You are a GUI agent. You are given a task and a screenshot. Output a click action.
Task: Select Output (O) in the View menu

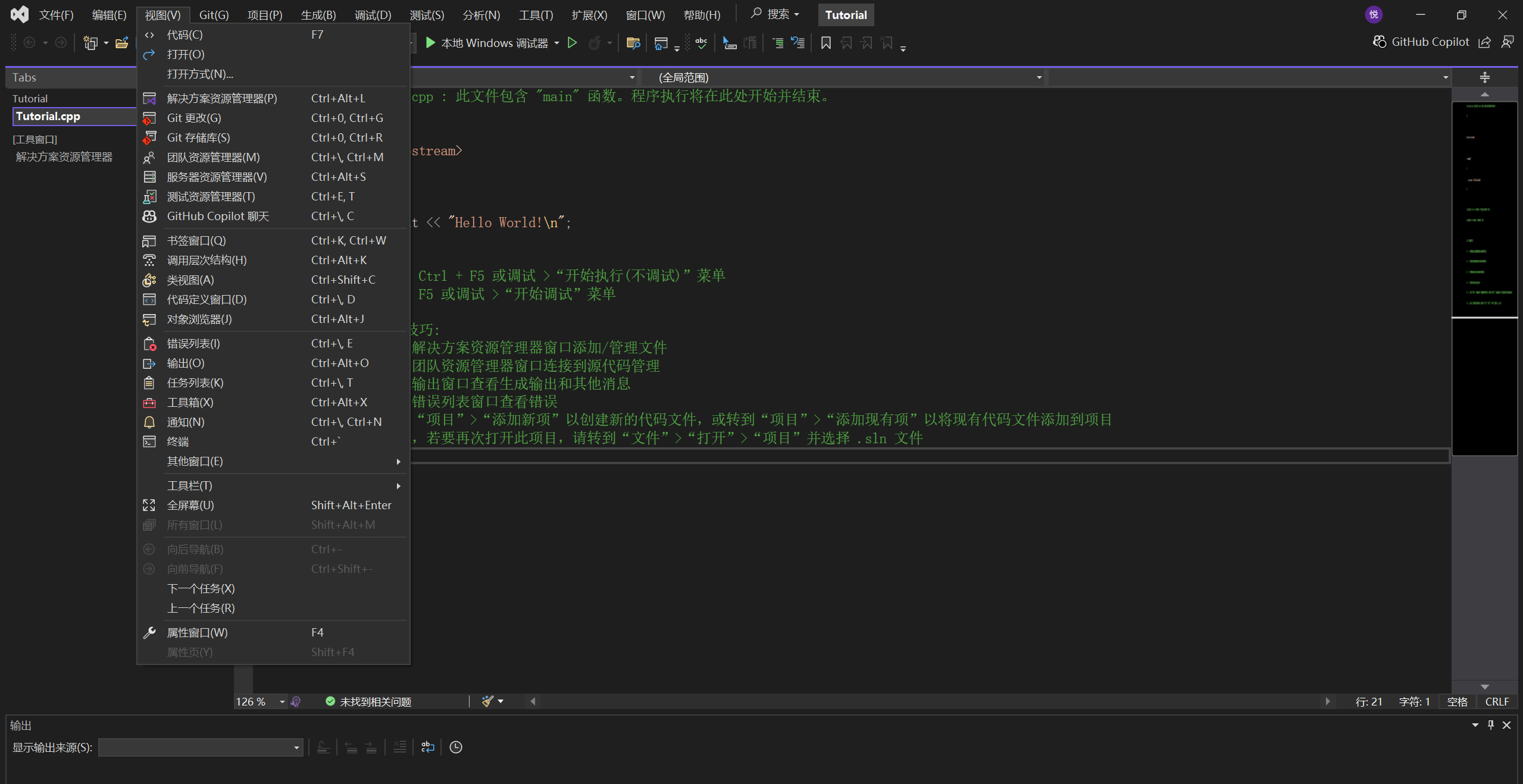[273, 363]
